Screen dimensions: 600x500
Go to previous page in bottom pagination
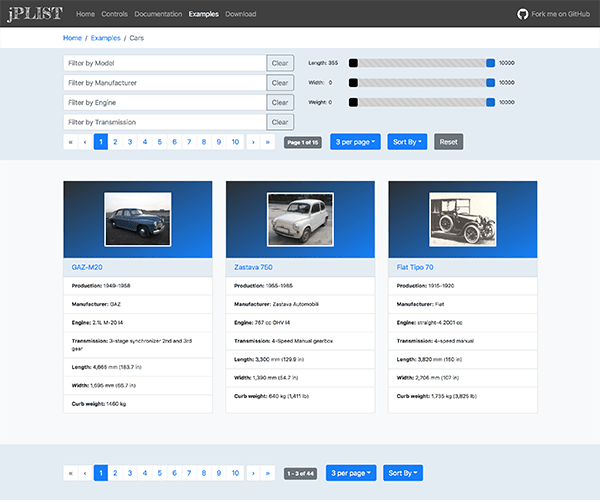(85, 473)
